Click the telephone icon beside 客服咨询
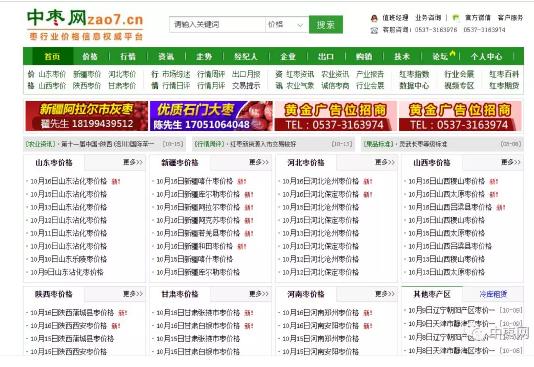 point(374,30)
